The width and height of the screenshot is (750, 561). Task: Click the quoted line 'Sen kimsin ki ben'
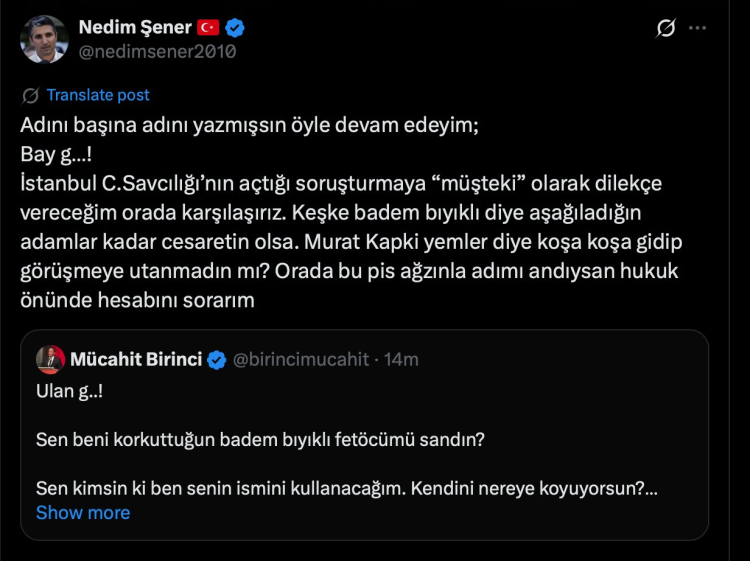(x=345, y=490)
